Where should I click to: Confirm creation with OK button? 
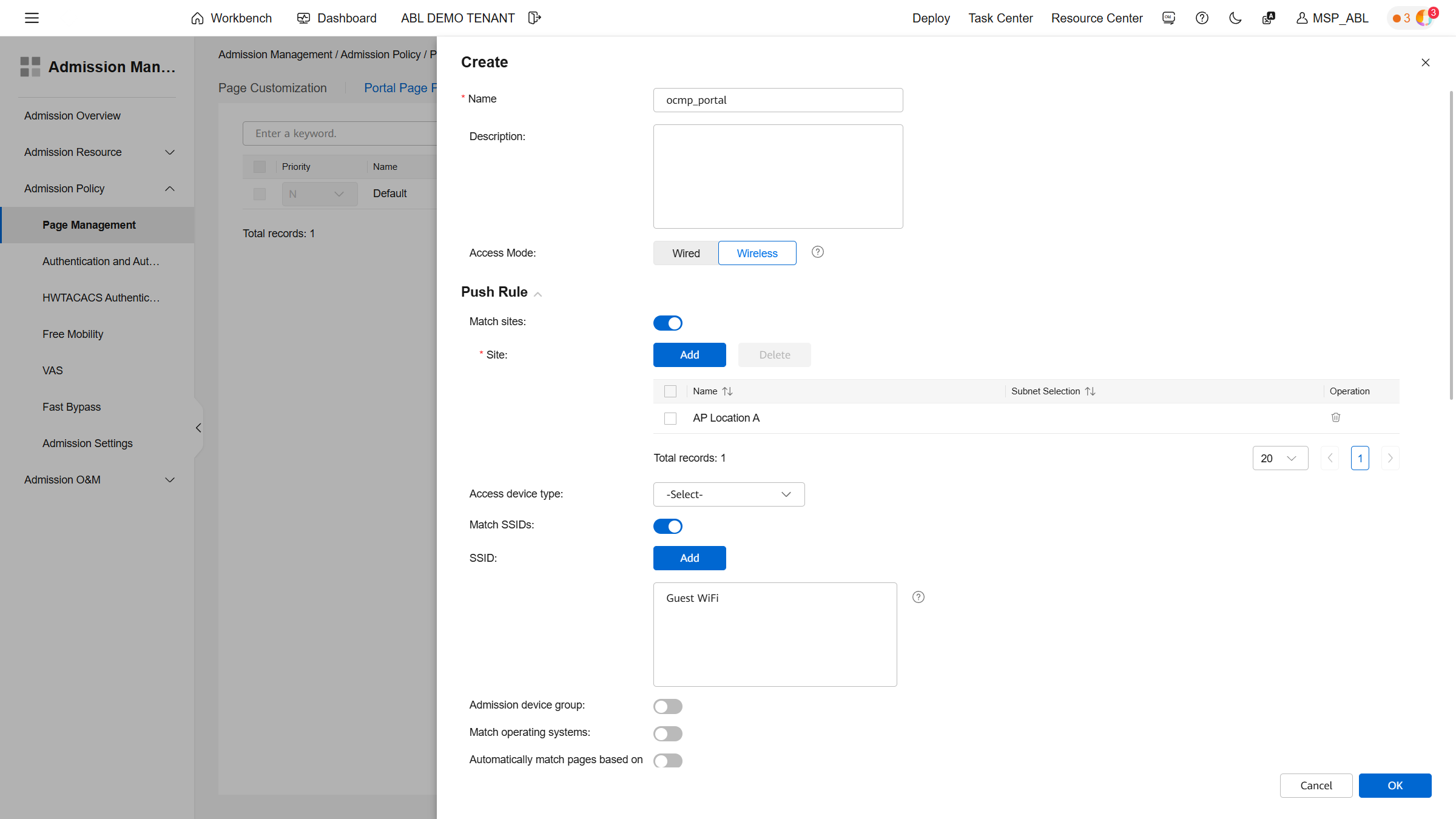[x=1395, y=785]
